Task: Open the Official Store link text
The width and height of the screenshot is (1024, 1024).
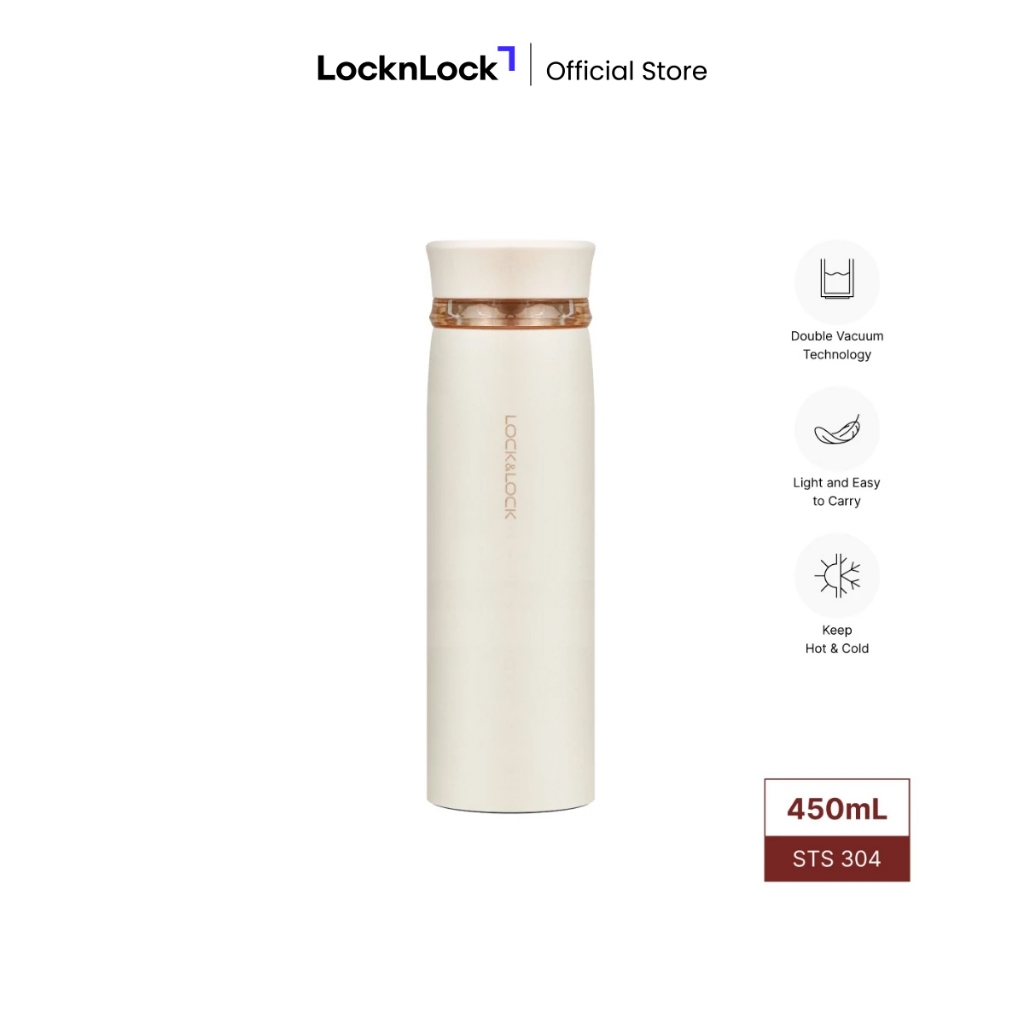Action: click(626, 71)
